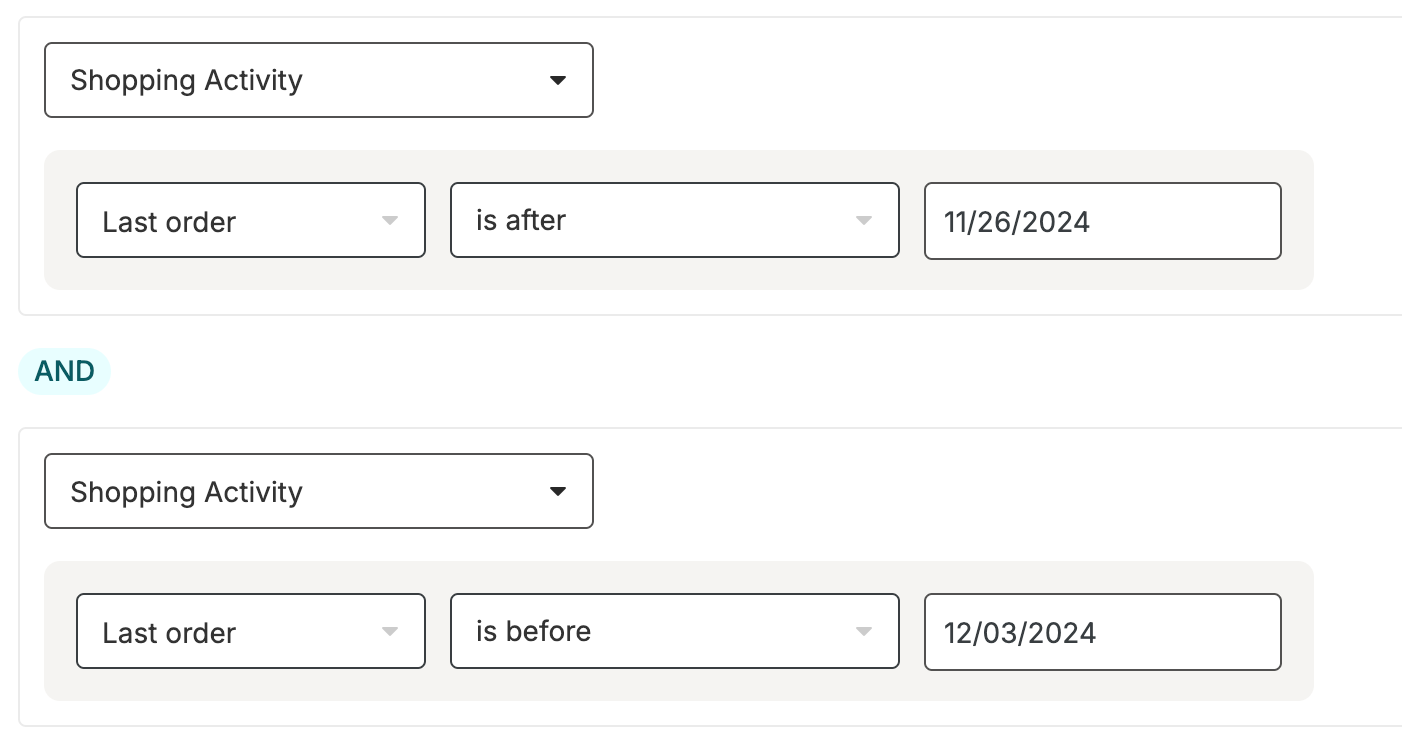The image size is (1402, 746).
Task: Select the 'is after' label text
Action: click(521, 220)
